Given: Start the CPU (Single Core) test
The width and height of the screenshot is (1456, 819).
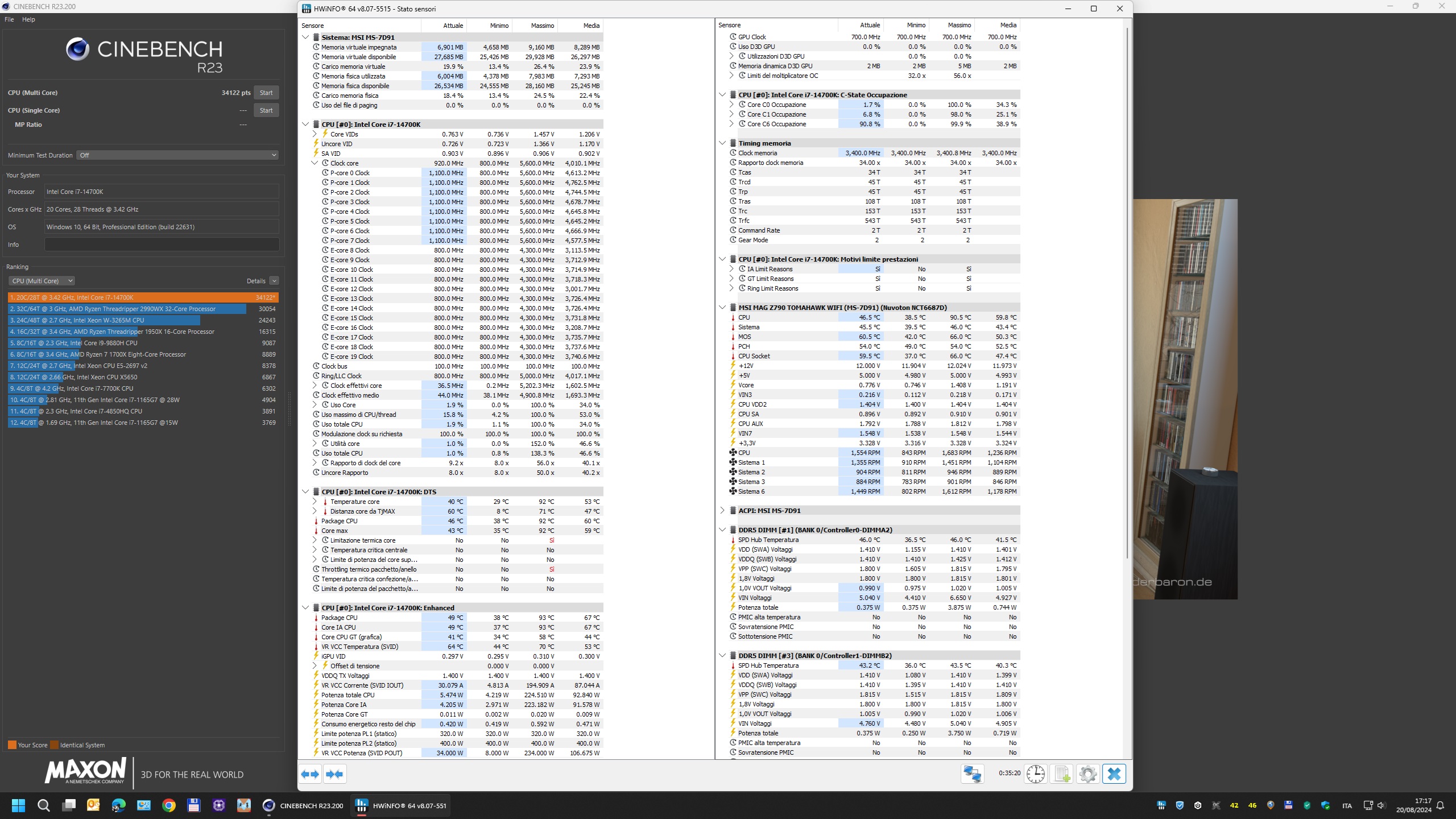Looking at the screenshot, I should (266, 110).
